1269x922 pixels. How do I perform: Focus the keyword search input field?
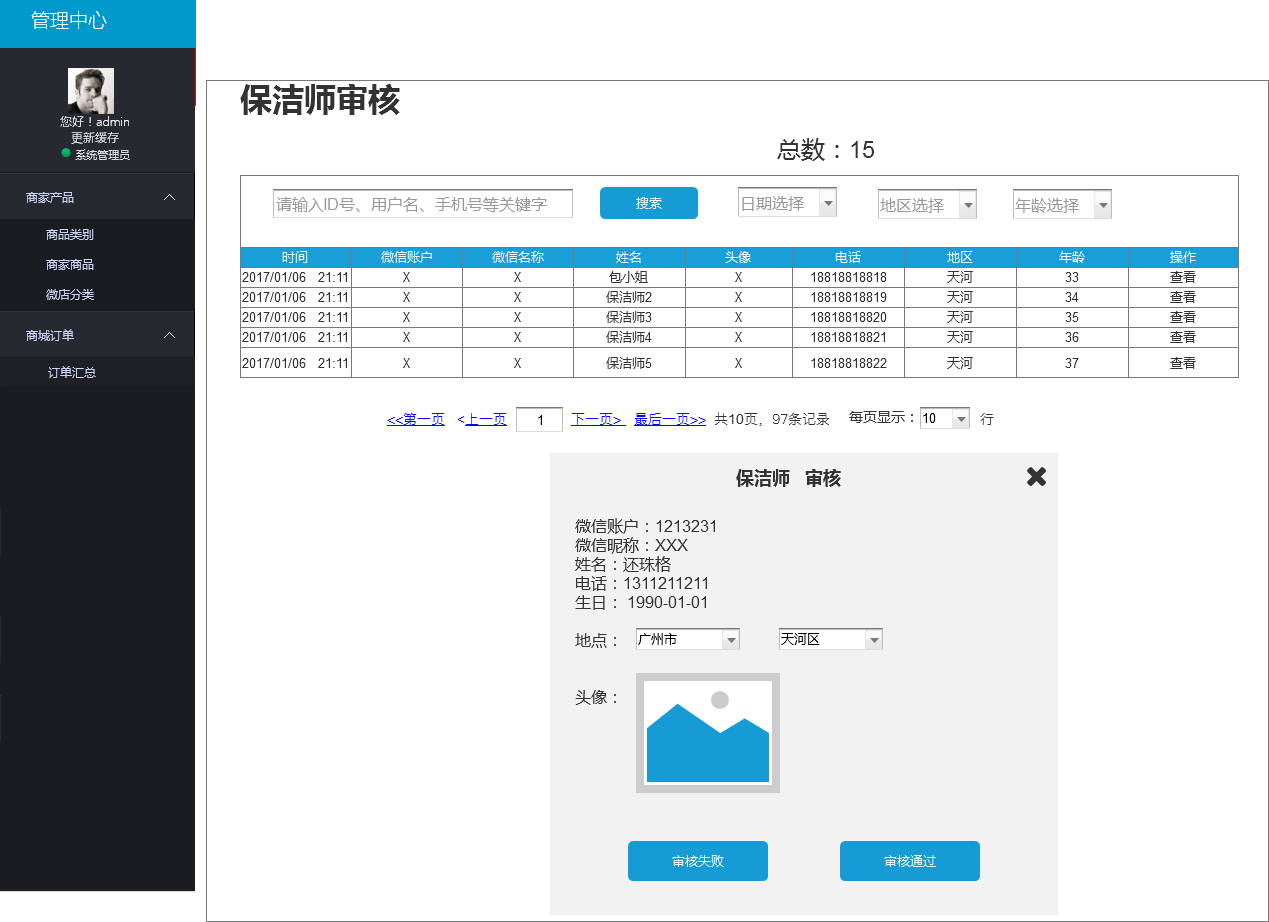click(422, 204)
